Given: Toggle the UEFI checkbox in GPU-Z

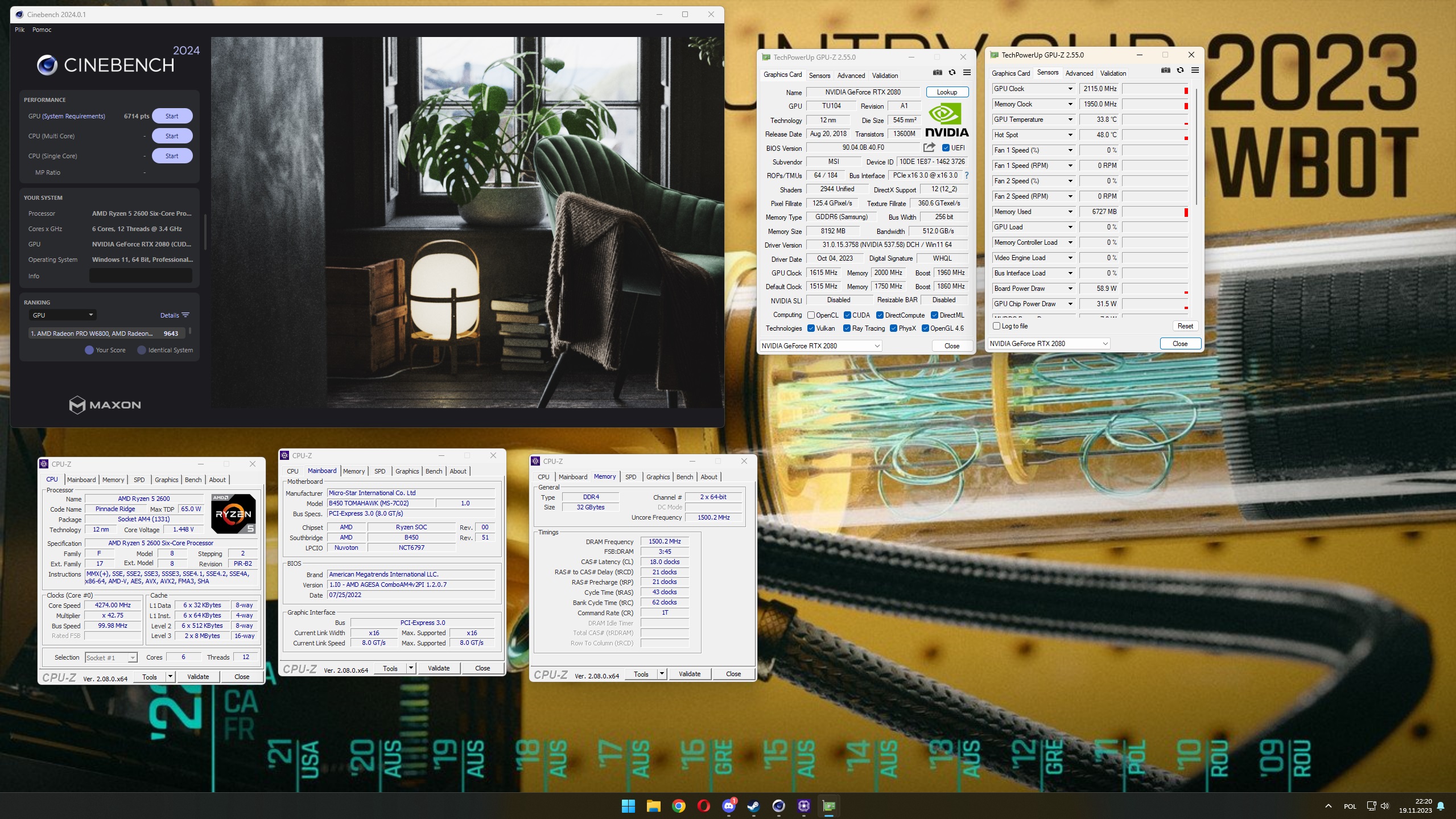Looking at the screenshot, I should pyautogui.click(x=946, y=148).
